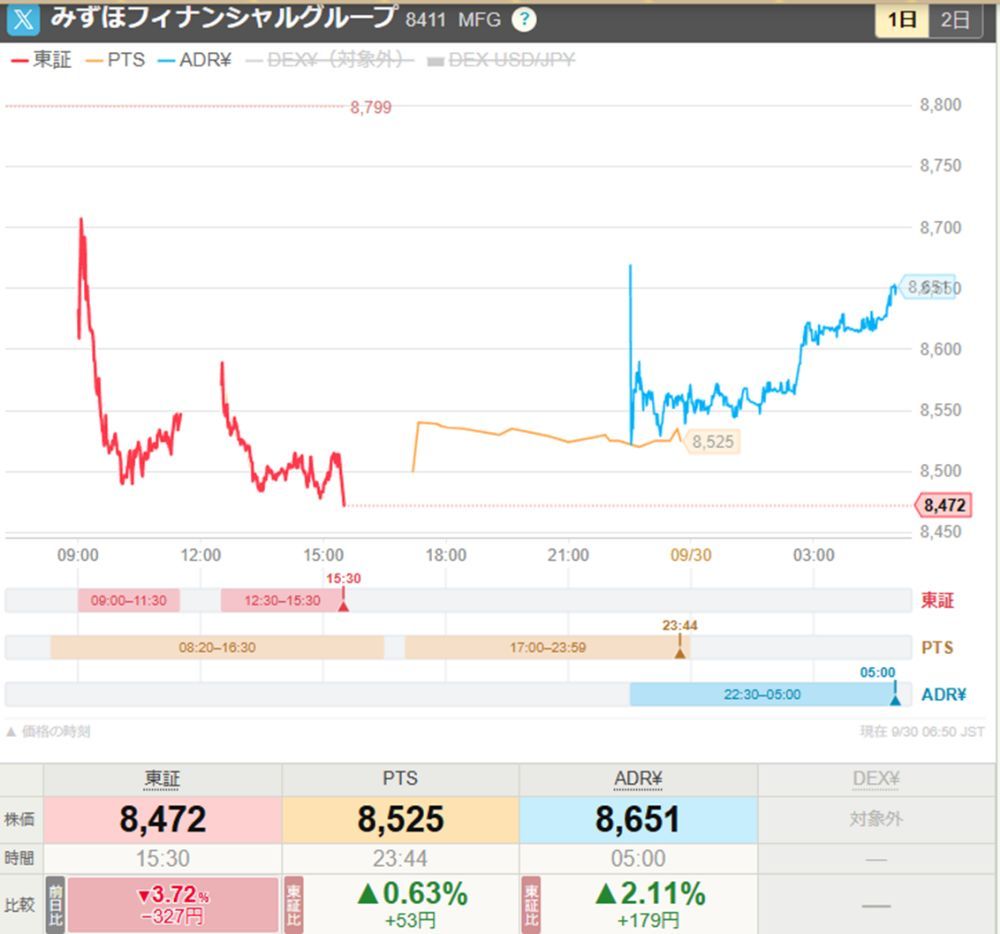Click the 8,651 ADR price callout
The height and width of the screenshot is (934, 1000).
[929, 287]
